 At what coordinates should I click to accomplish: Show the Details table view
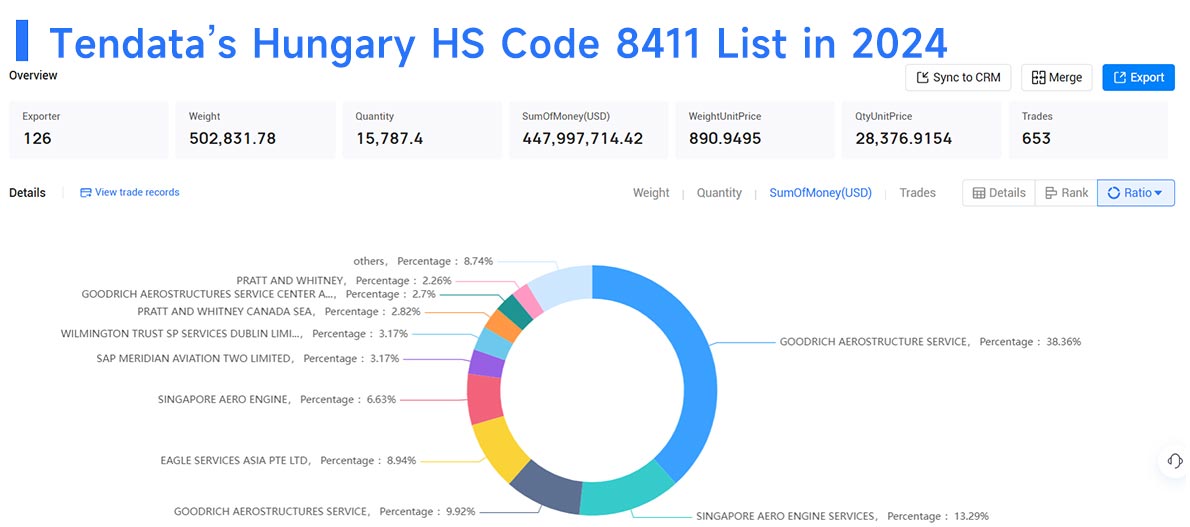tap(999, 193)
